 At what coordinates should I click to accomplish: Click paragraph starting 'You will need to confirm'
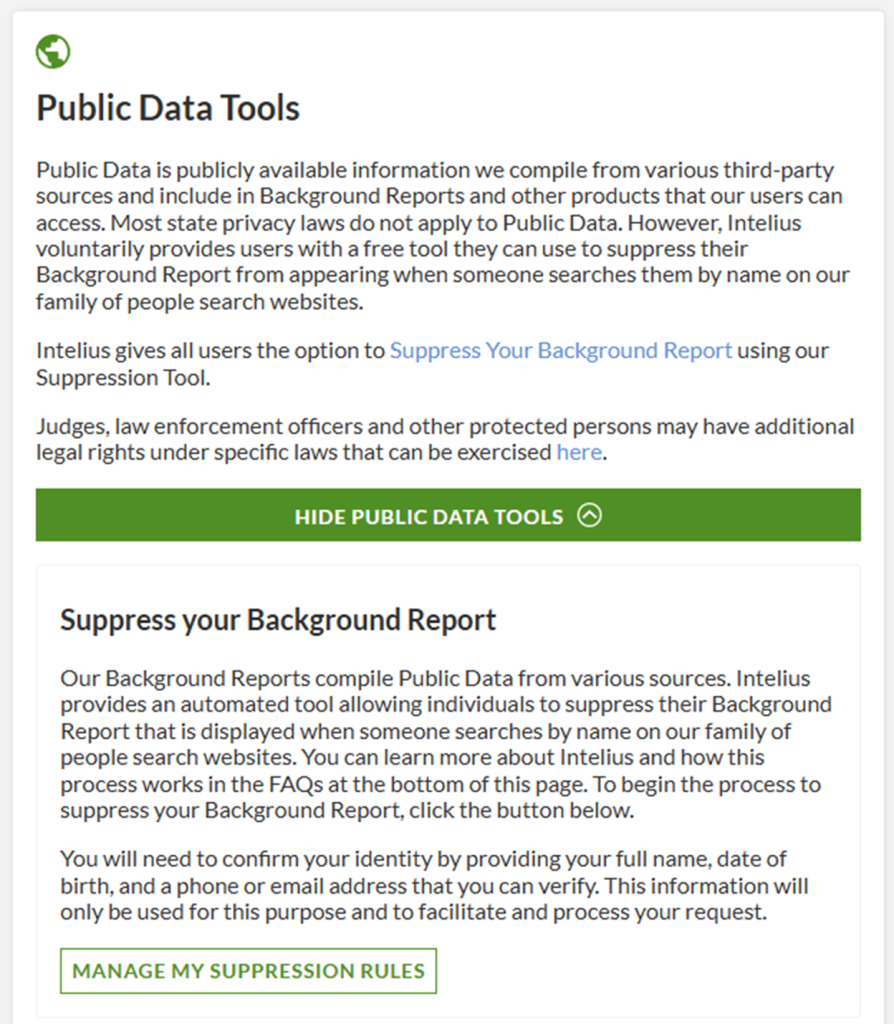pyautogui.click(x=434, y=886)
